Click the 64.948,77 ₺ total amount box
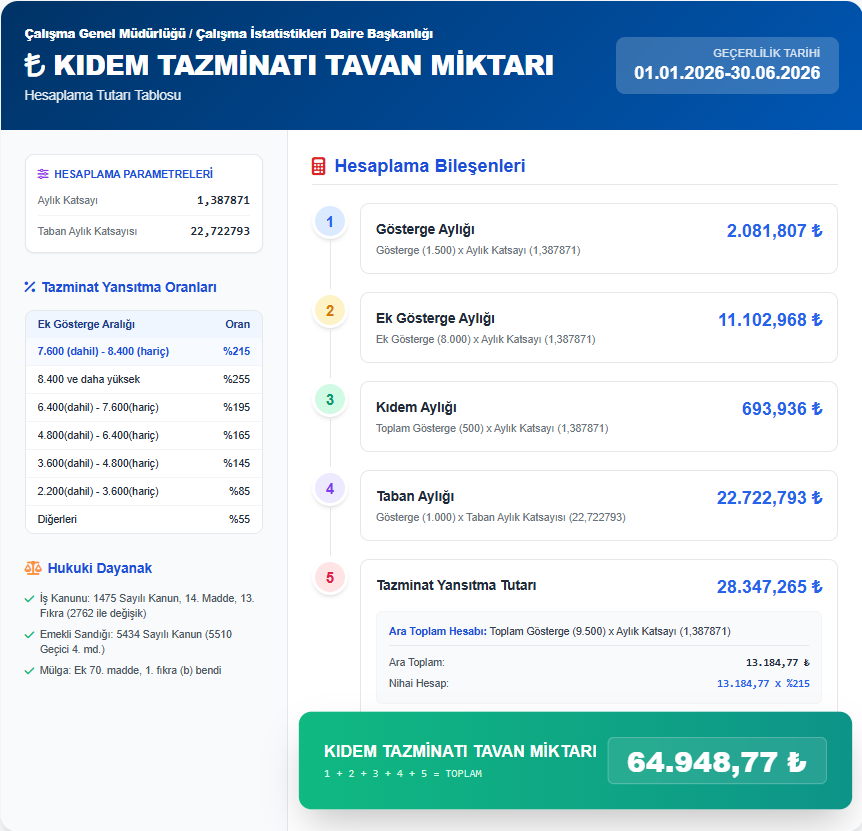This screenshot has width=862, height=831. (717, 761)
